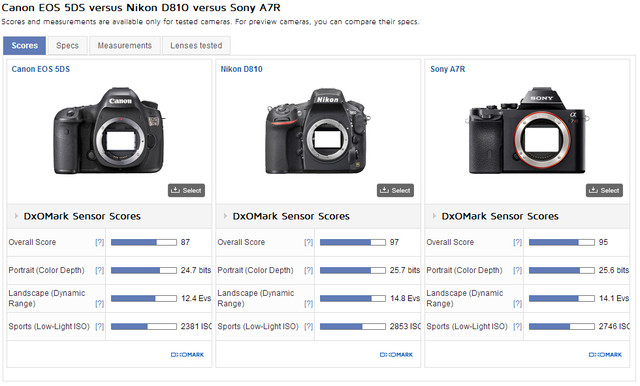This screenshot has width=640, height=386.
Task: Switch to the Scores tab
Action: pos(24,45)
